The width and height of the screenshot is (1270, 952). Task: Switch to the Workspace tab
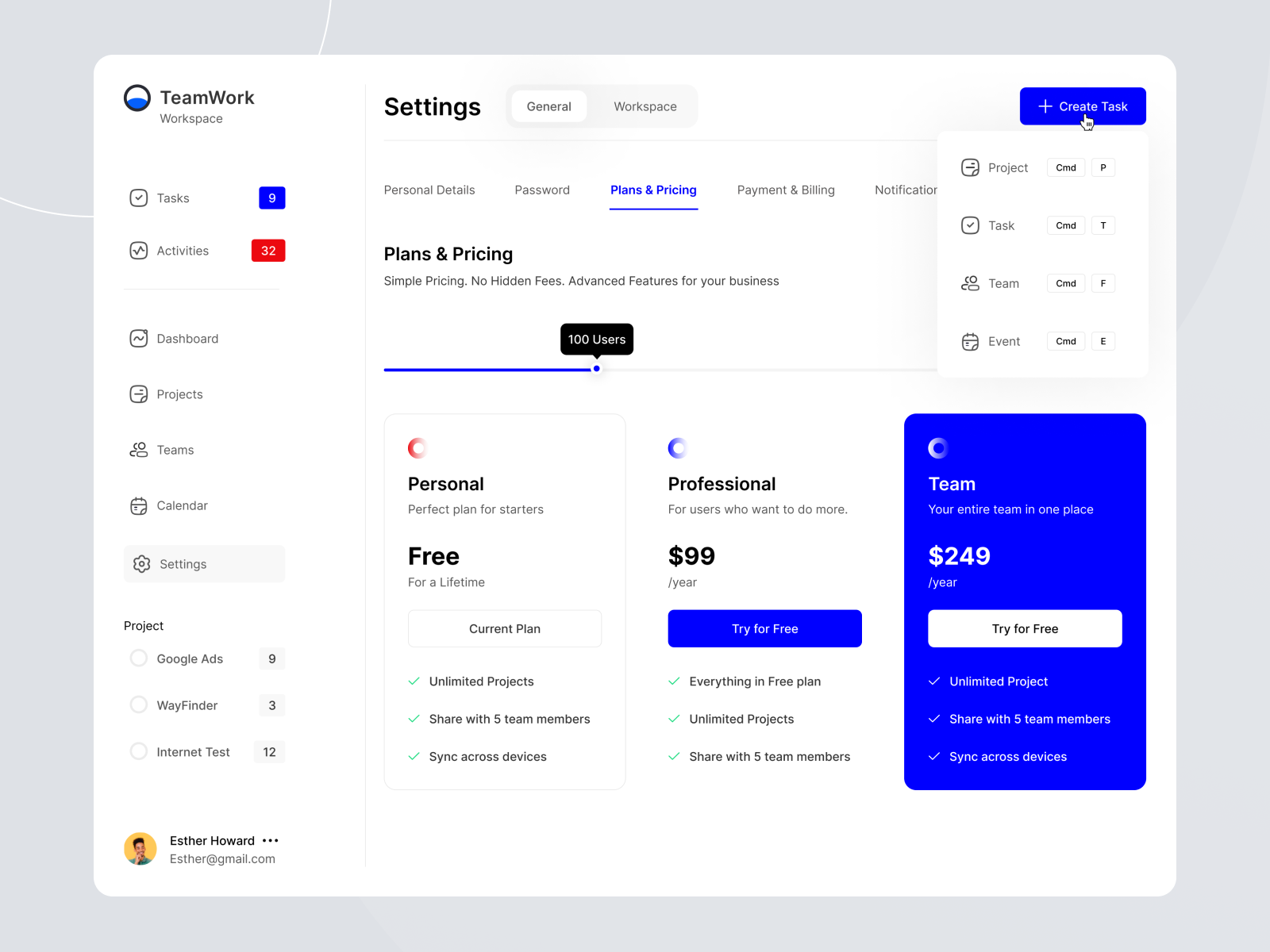click(645, 106)
